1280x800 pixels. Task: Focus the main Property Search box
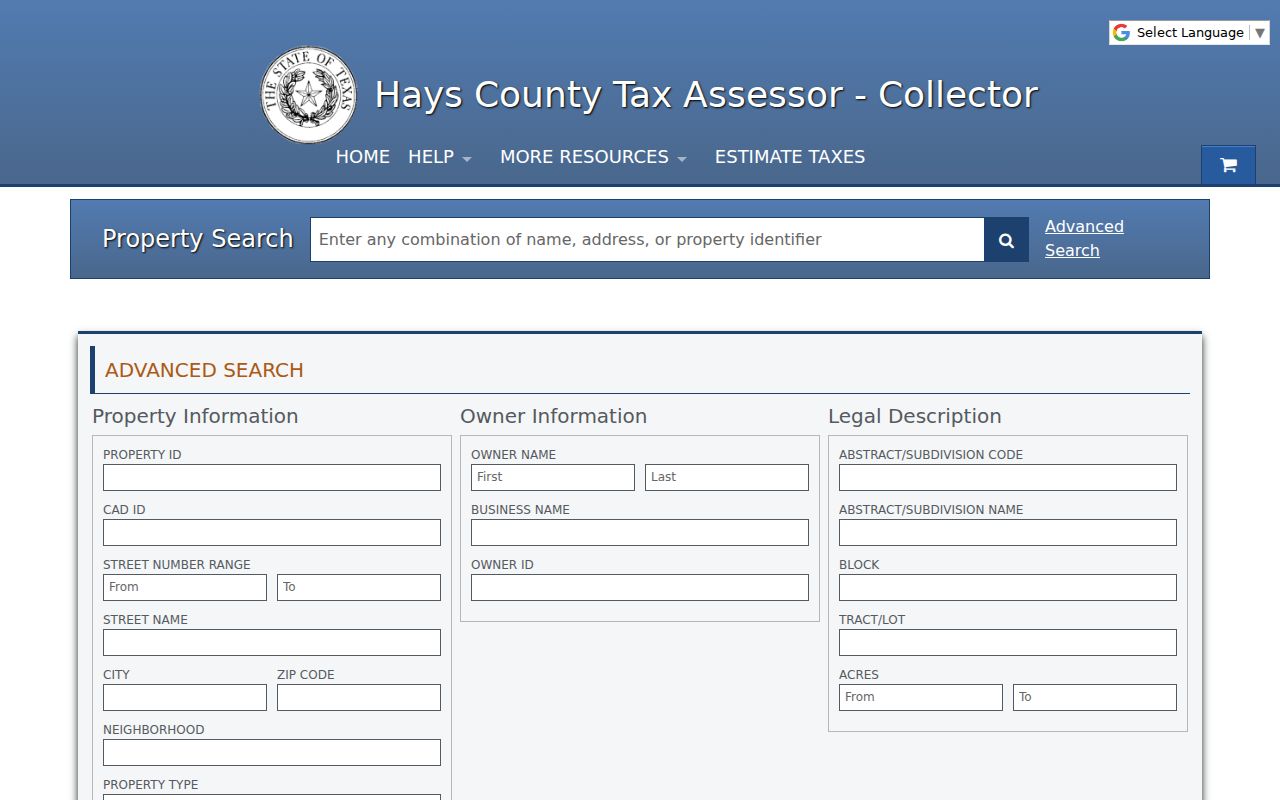coord(647,240)
